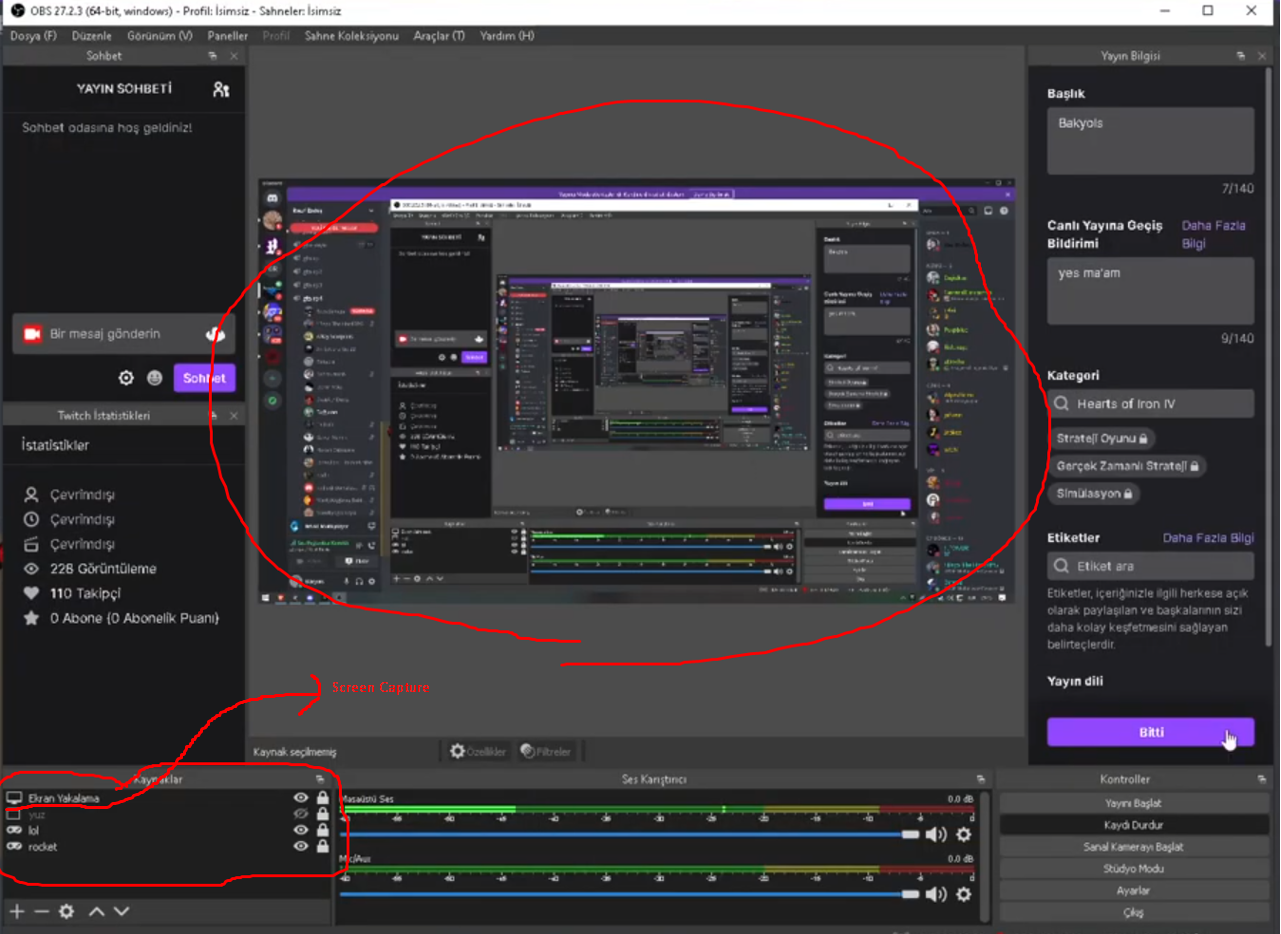The image size is (1281, 934).
Task: Click the Masaüstü Ses volume slider
Action: [x=631, y=834]
